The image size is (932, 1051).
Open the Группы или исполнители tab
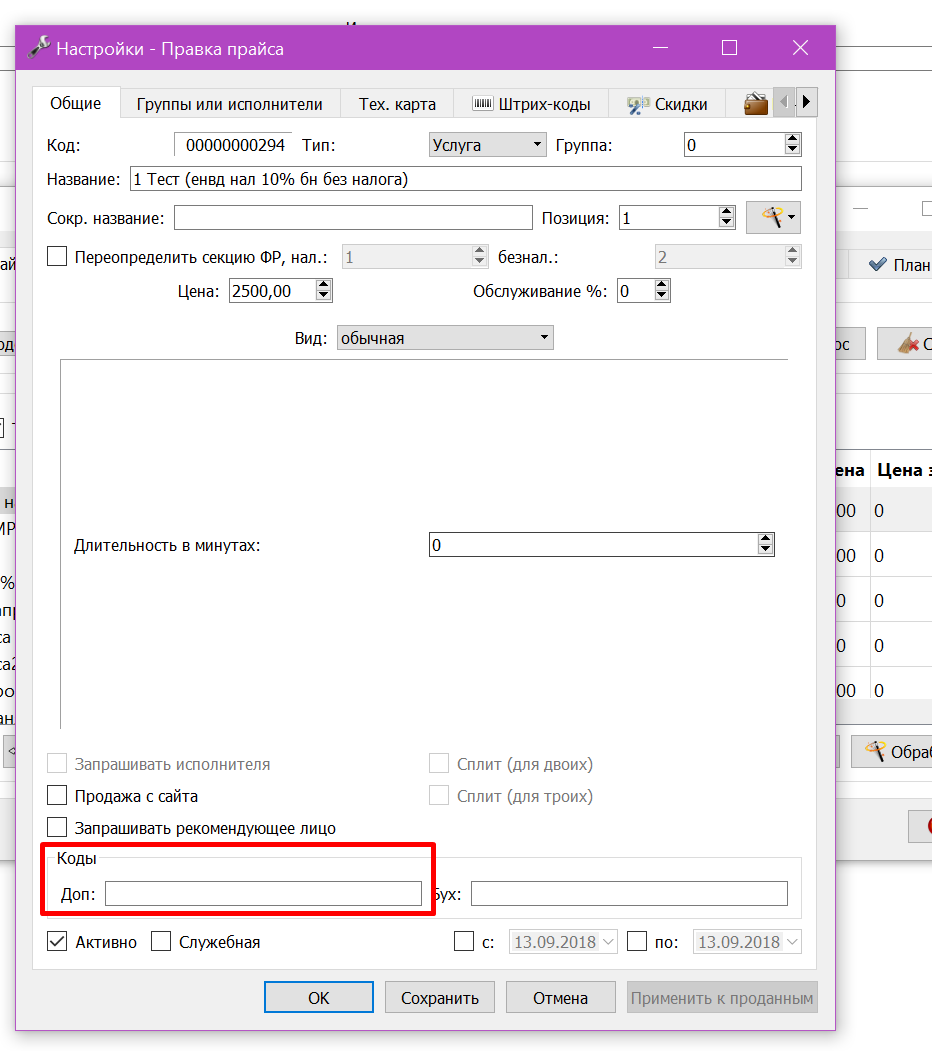[229, 105]
